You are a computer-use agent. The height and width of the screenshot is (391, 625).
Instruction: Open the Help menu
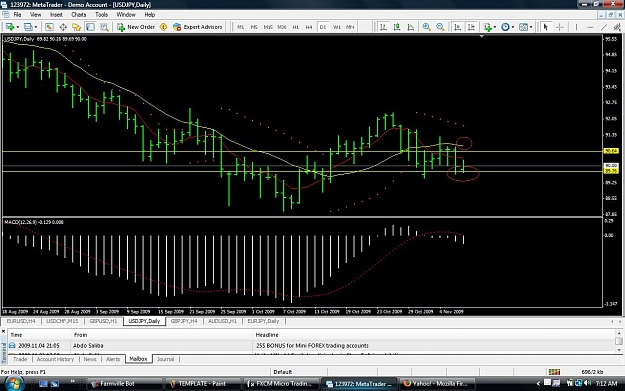149,14
